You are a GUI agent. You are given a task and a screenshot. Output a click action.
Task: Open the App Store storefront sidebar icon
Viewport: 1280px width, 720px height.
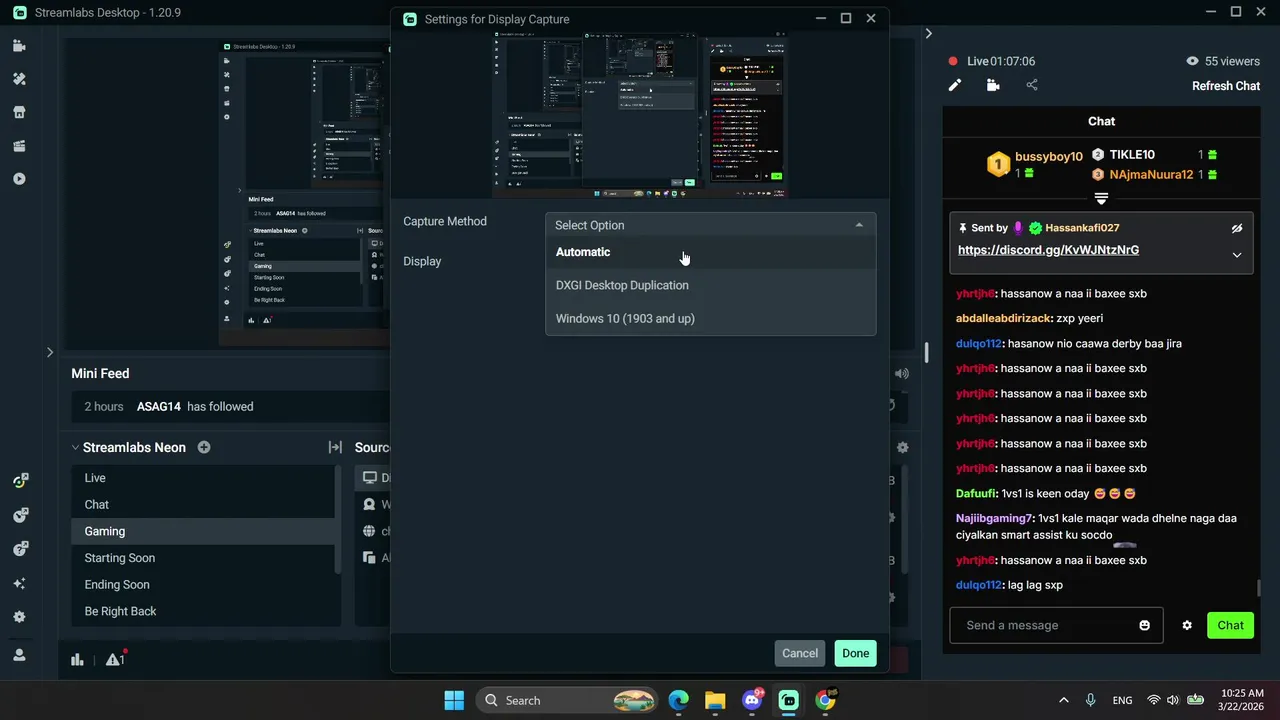point(19,112)
